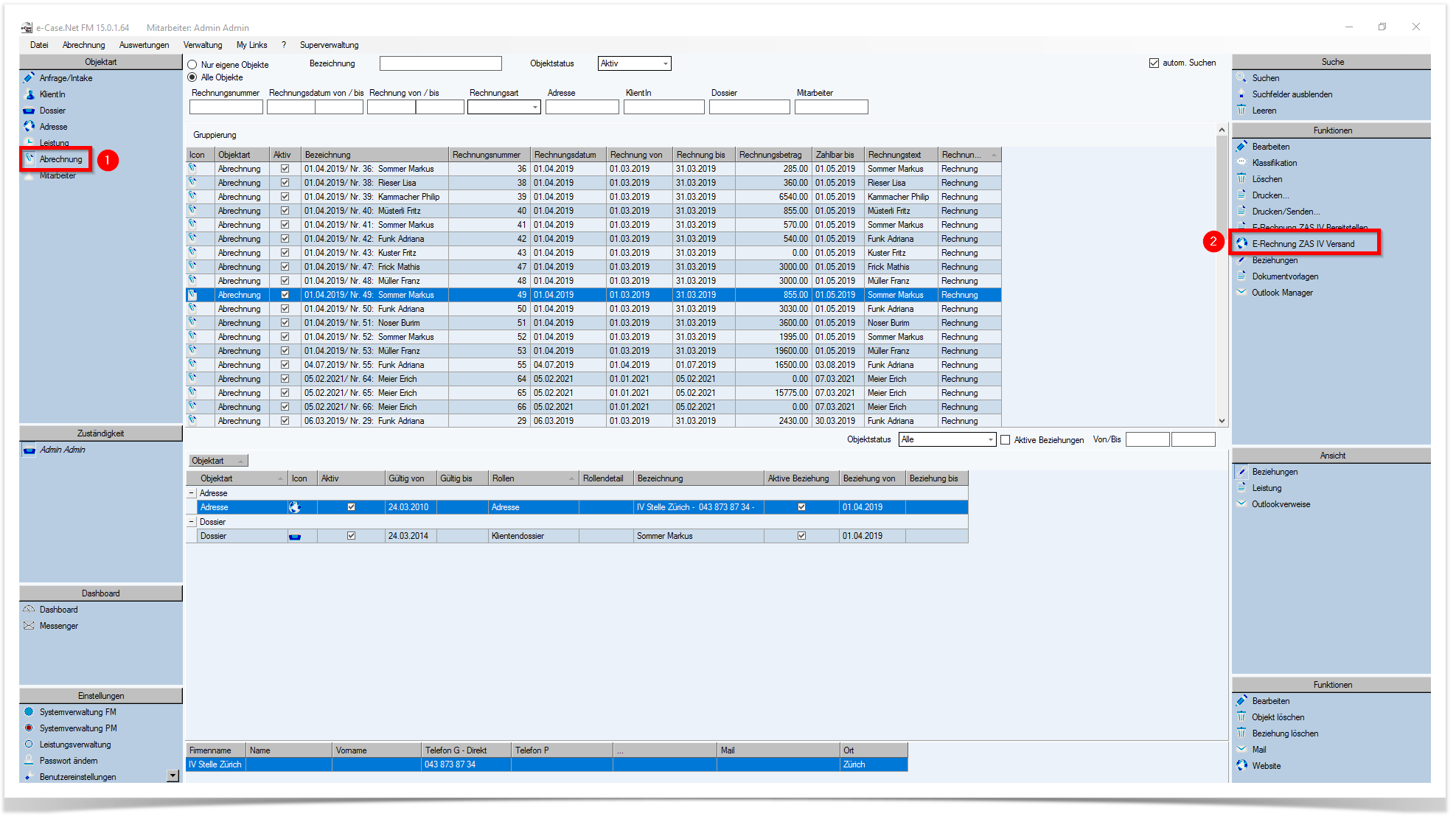Open Systemverwaltung PM icon
This screenshot has width=1456, height=819.
(x=29, y=728)
